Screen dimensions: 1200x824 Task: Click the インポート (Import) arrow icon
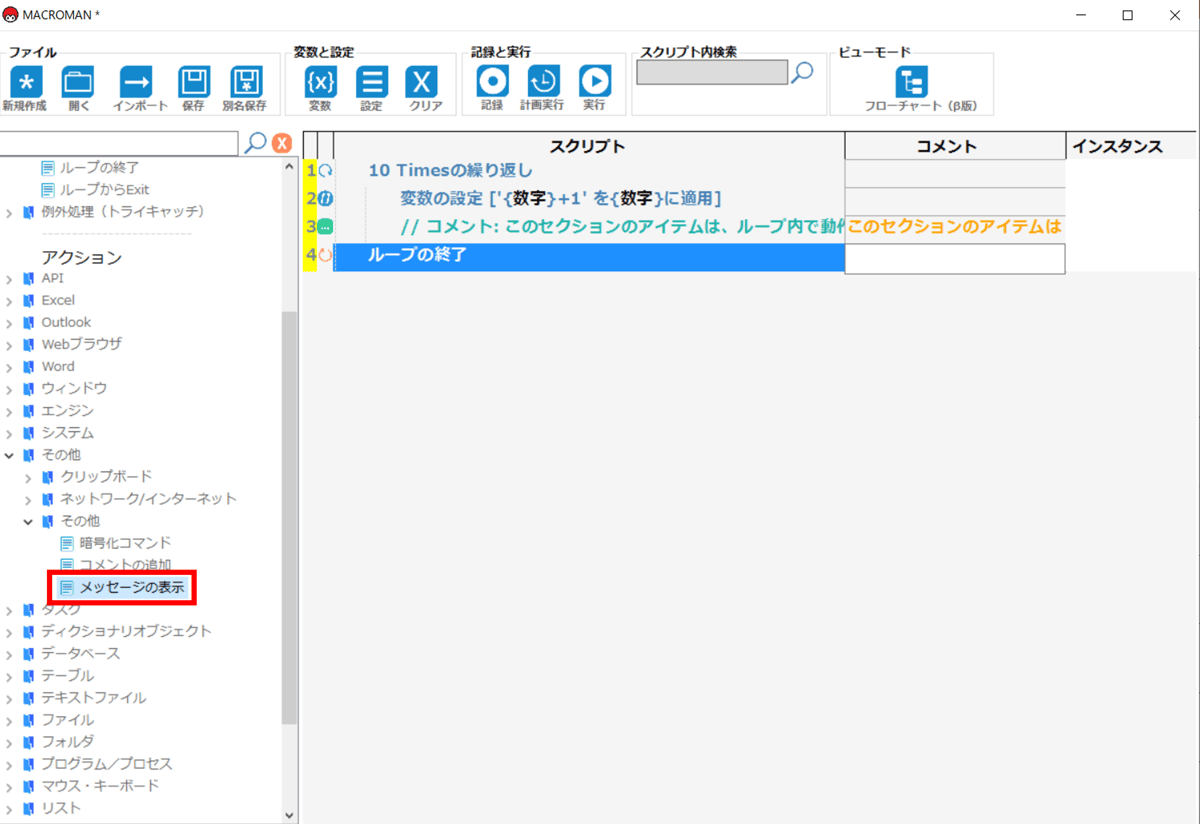[136, 83]
